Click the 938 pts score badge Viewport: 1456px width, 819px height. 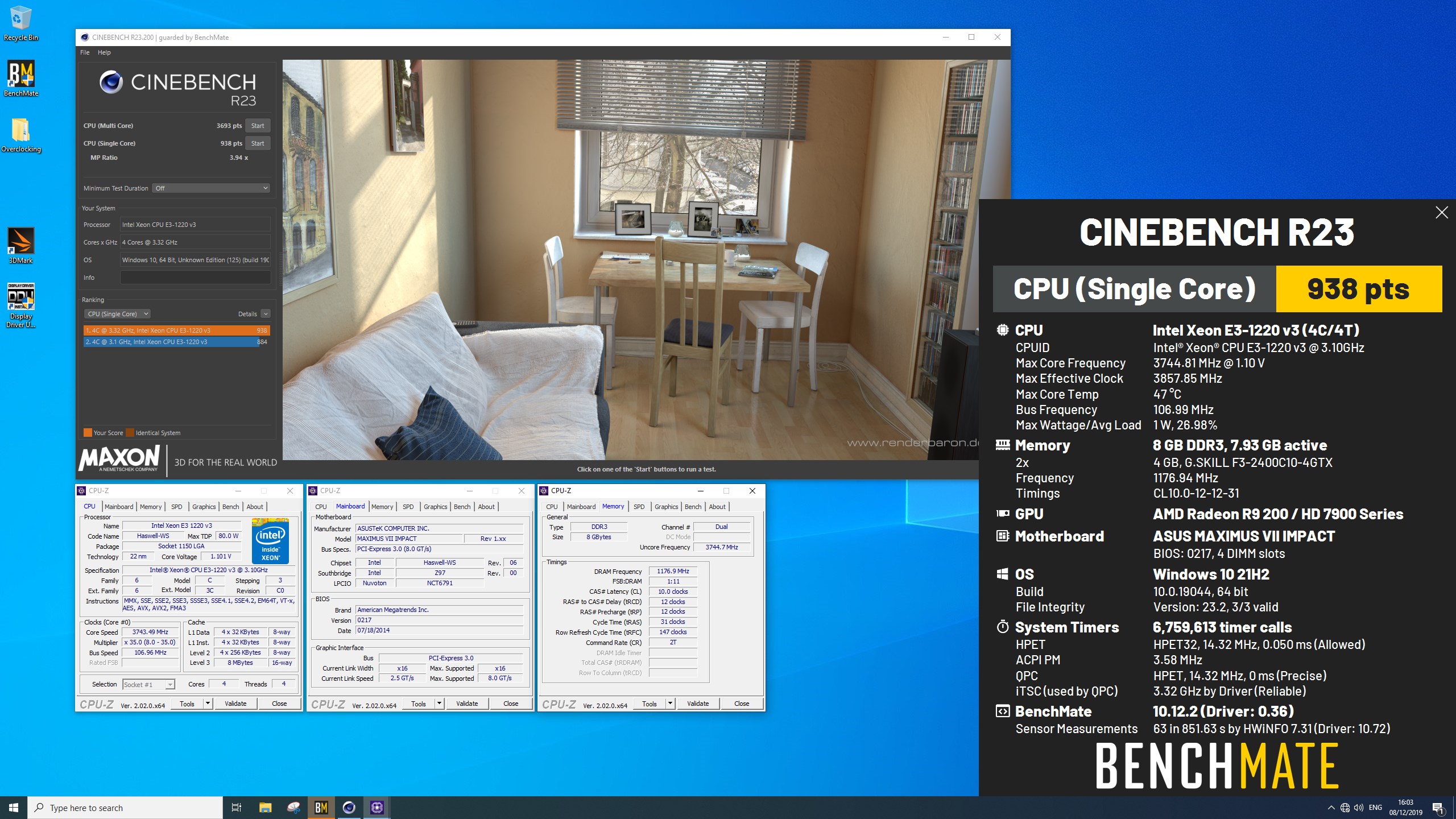(1359, 289)
